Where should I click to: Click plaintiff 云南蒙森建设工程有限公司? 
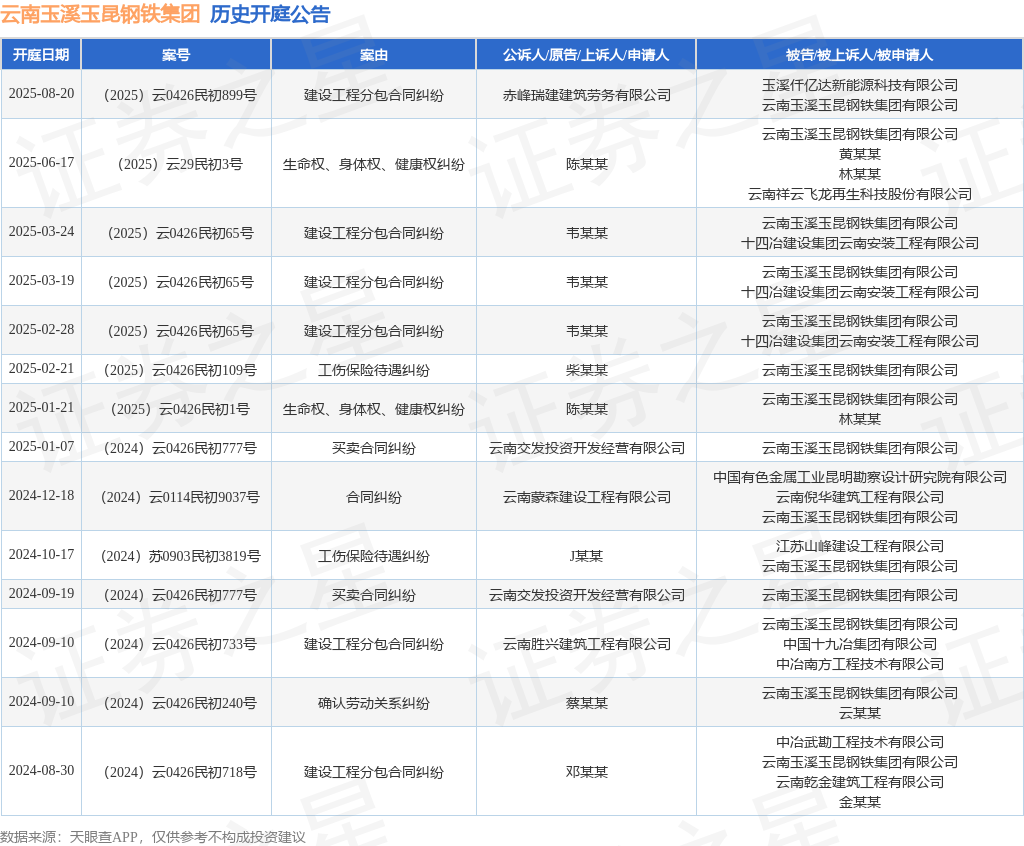coord(586,497)
